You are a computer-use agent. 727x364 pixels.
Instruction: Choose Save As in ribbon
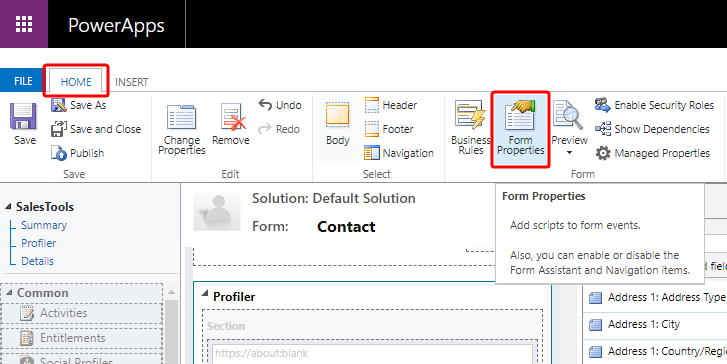tap(79, 105)
